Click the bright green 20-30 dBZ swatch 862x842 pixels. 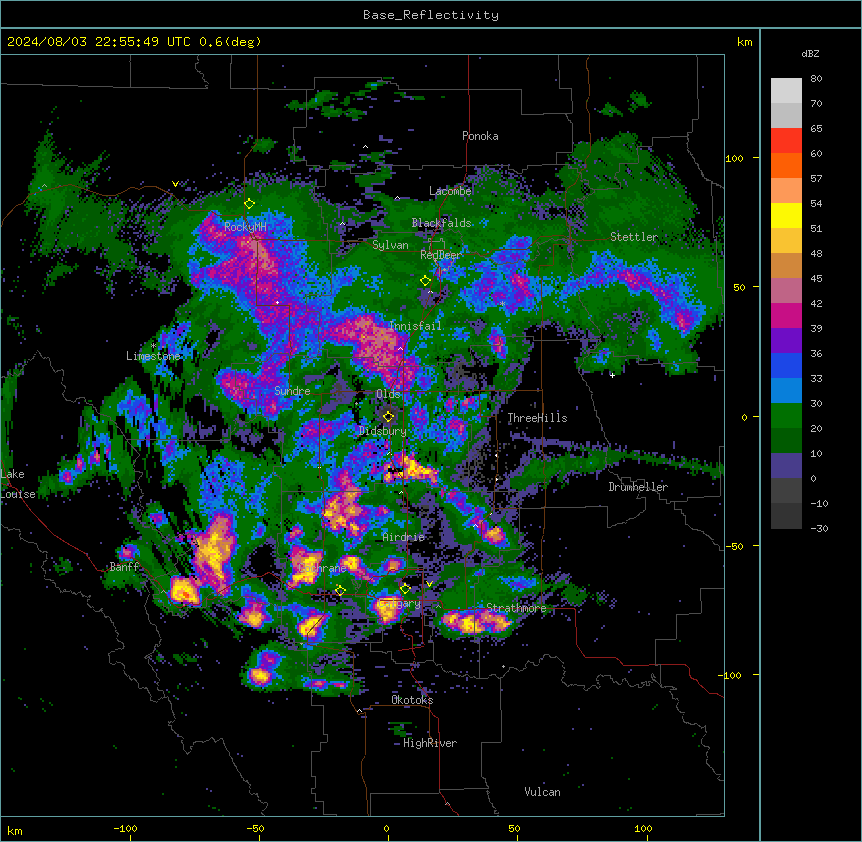[786, 416]
